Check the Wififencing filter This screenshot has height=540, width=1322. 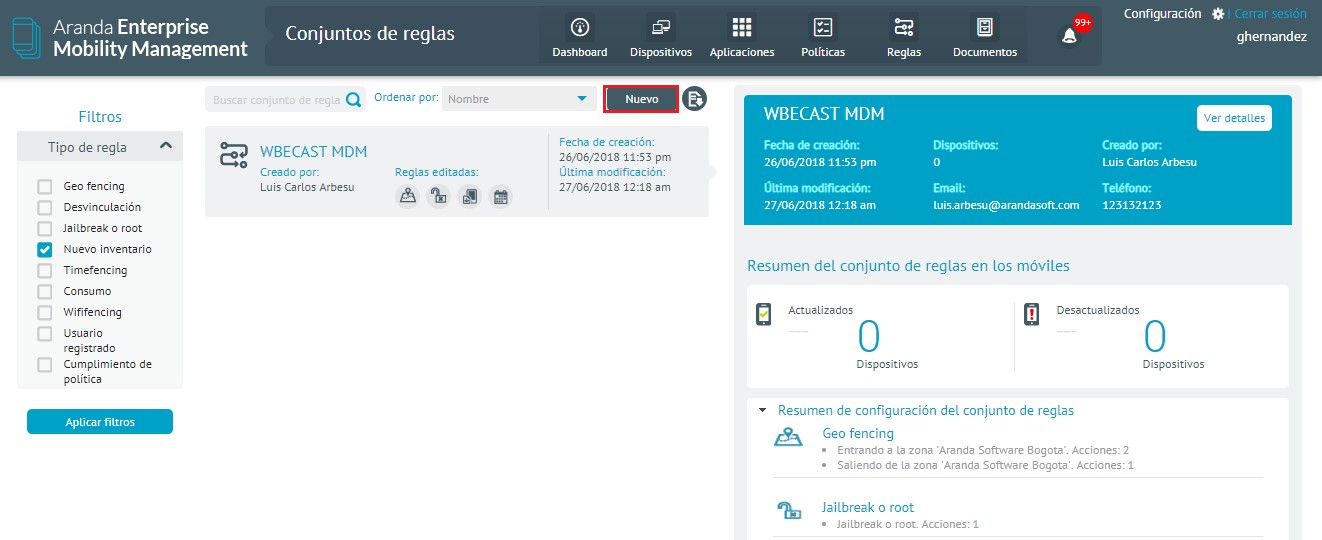pos(45,312)
